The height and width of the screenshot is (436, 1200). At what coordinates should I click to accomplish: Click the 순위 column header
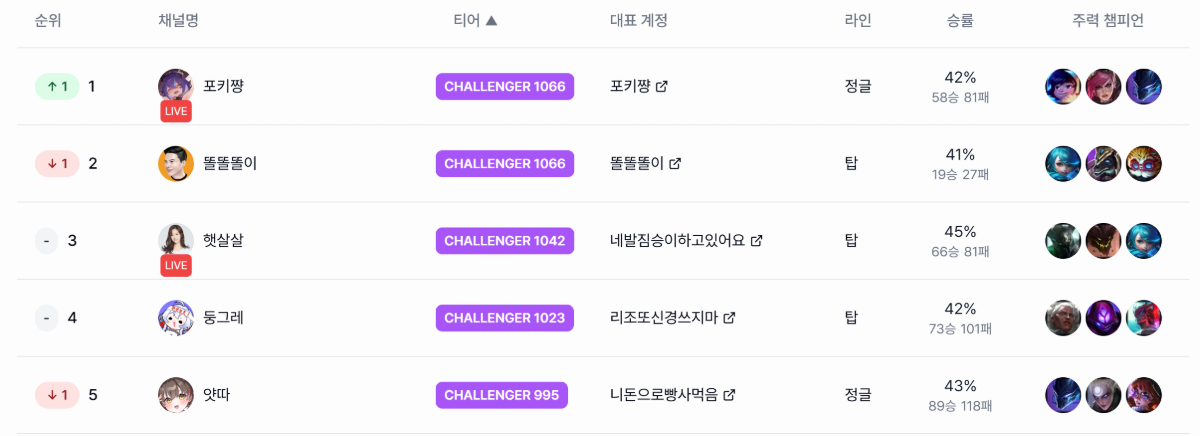point(48,21)
